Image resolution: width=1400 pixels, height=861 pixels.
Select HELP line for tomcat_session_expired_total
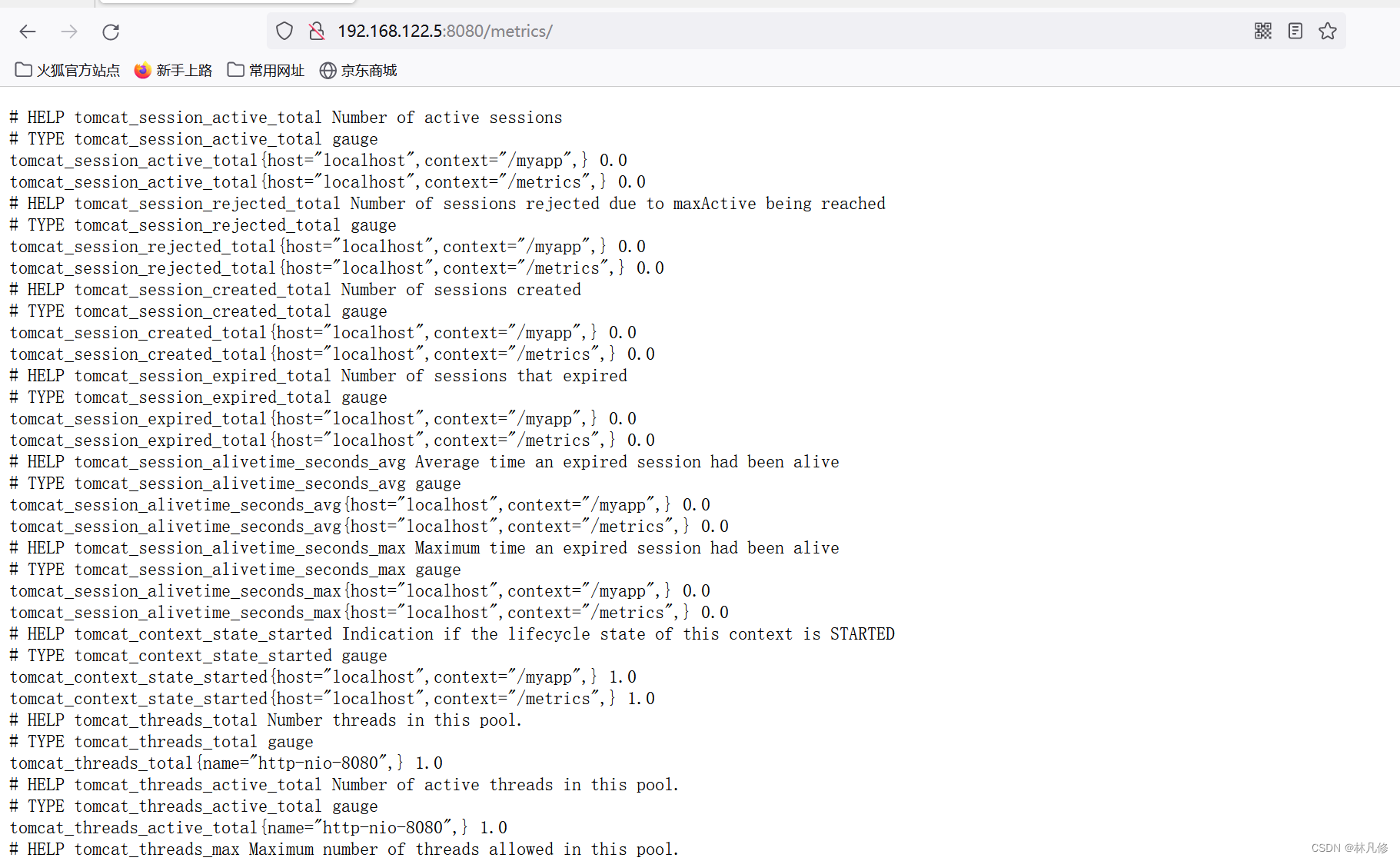tap(318, 376)
